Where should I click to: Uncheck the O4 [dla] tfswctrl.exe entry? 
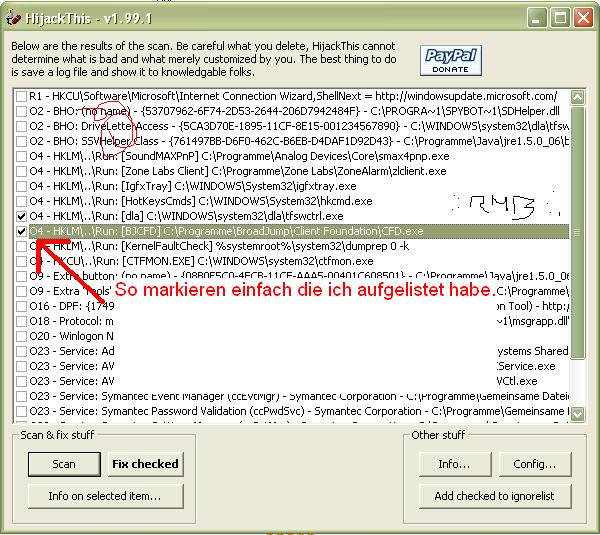pyautogui.click(x=21, y=216)
